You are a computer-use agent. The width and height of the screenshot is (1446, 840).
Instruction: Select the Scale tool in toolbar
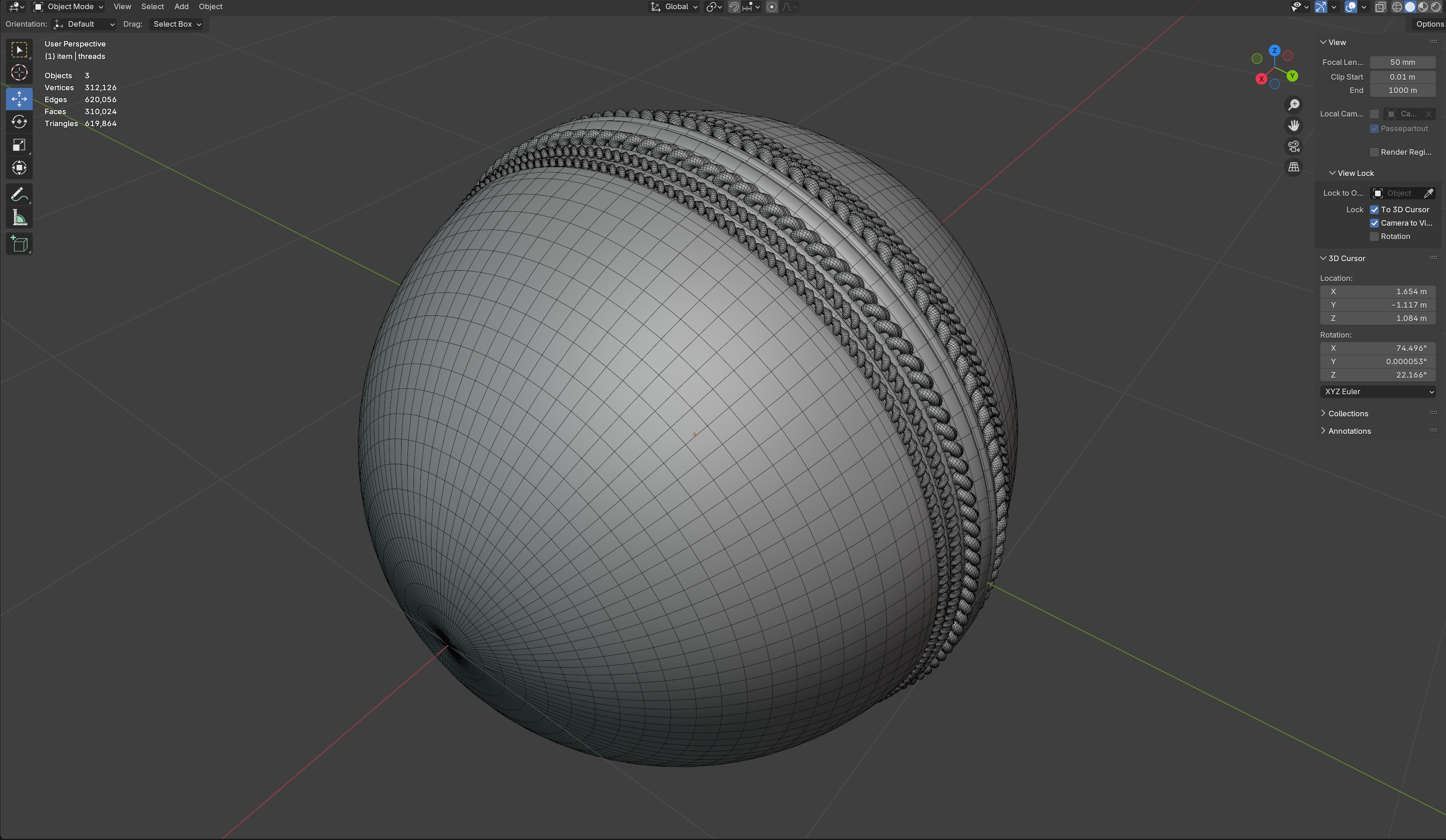pyautogui.click(x=19, y=145)
